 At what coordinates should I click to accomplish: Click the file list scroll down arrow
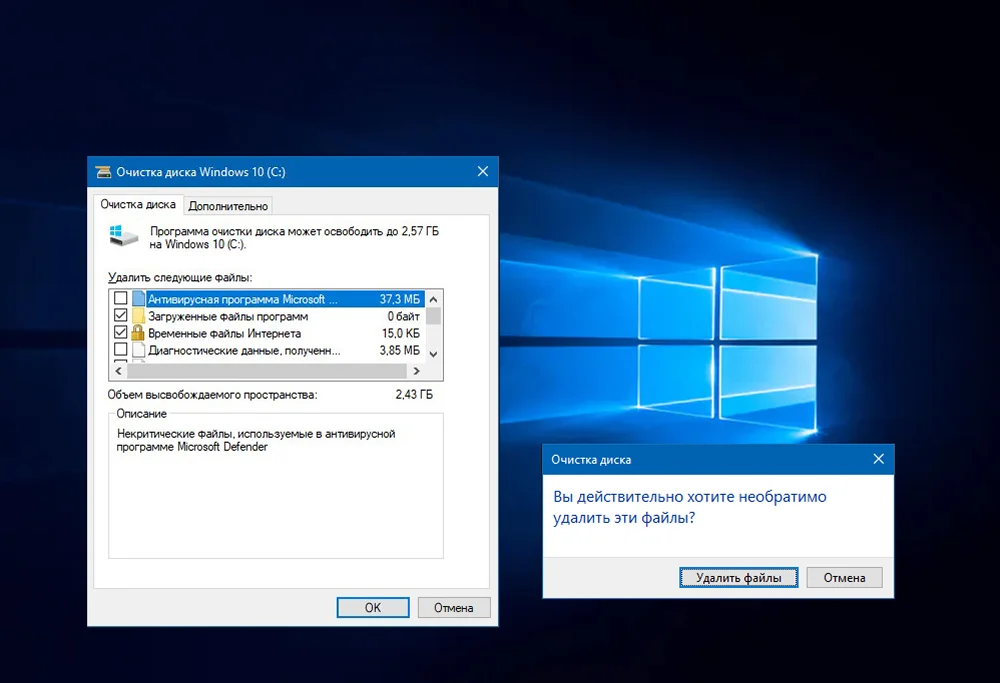433,353
